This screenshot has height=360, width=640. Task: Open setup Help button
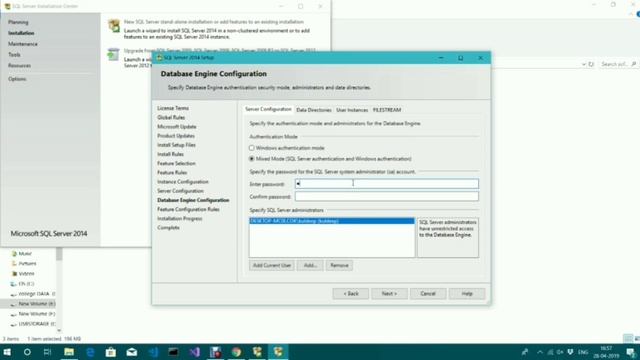pos(467,293)
